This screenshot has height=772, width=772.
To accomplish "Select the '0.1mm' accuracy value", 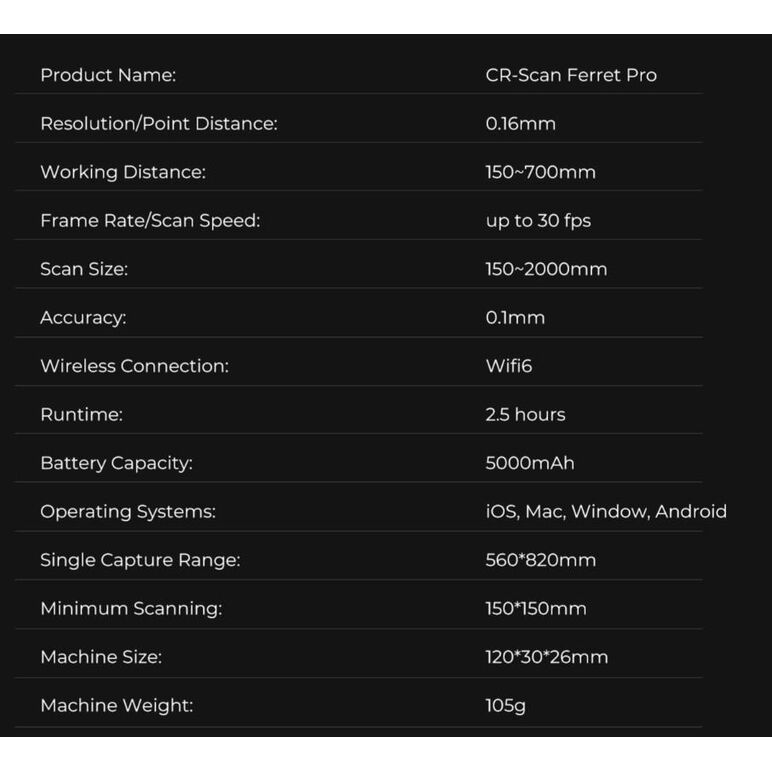I will click(x=515, y=318).
